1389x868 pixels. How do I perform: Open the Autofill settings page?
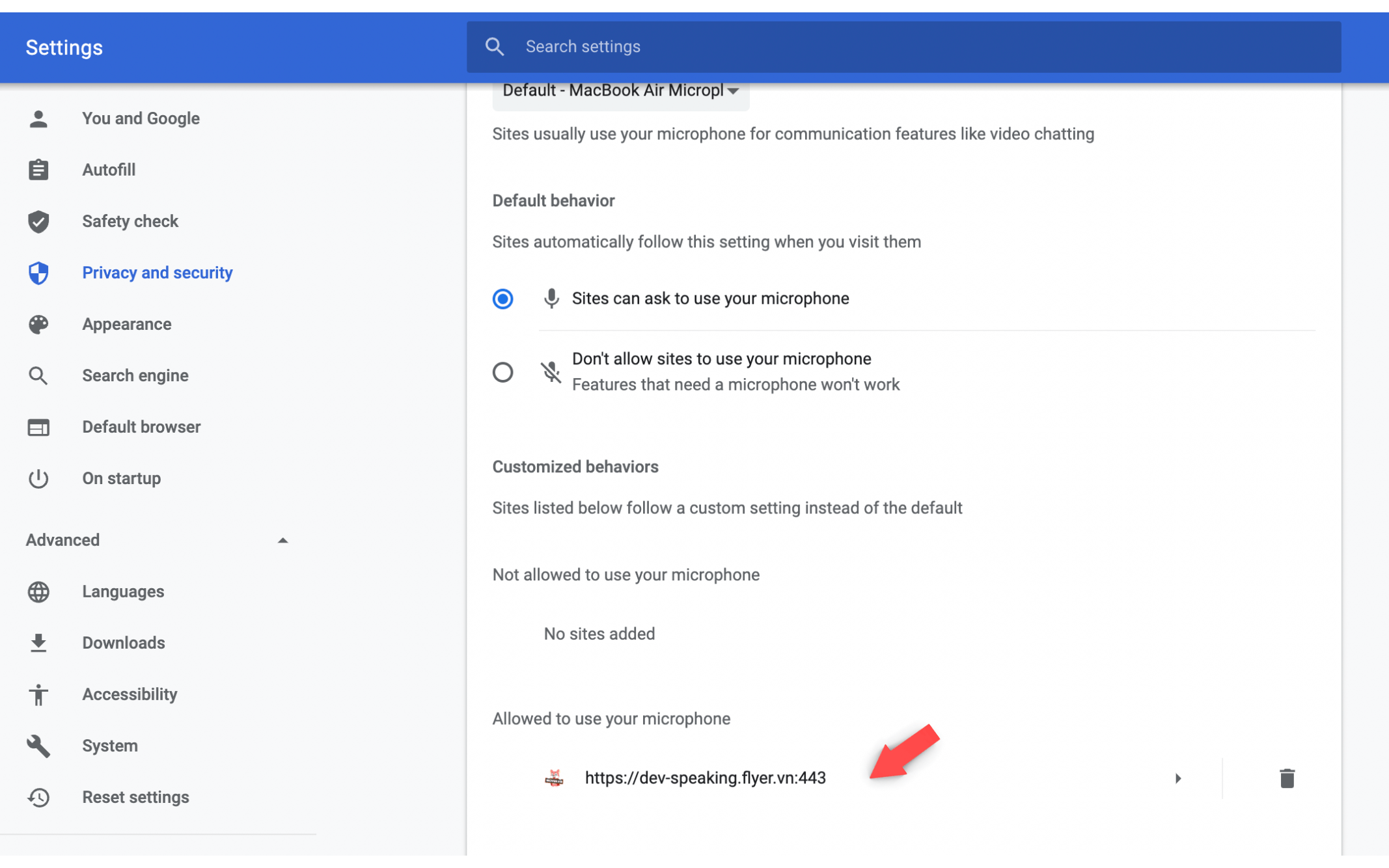pyautogui.click(x=109, y=170)
